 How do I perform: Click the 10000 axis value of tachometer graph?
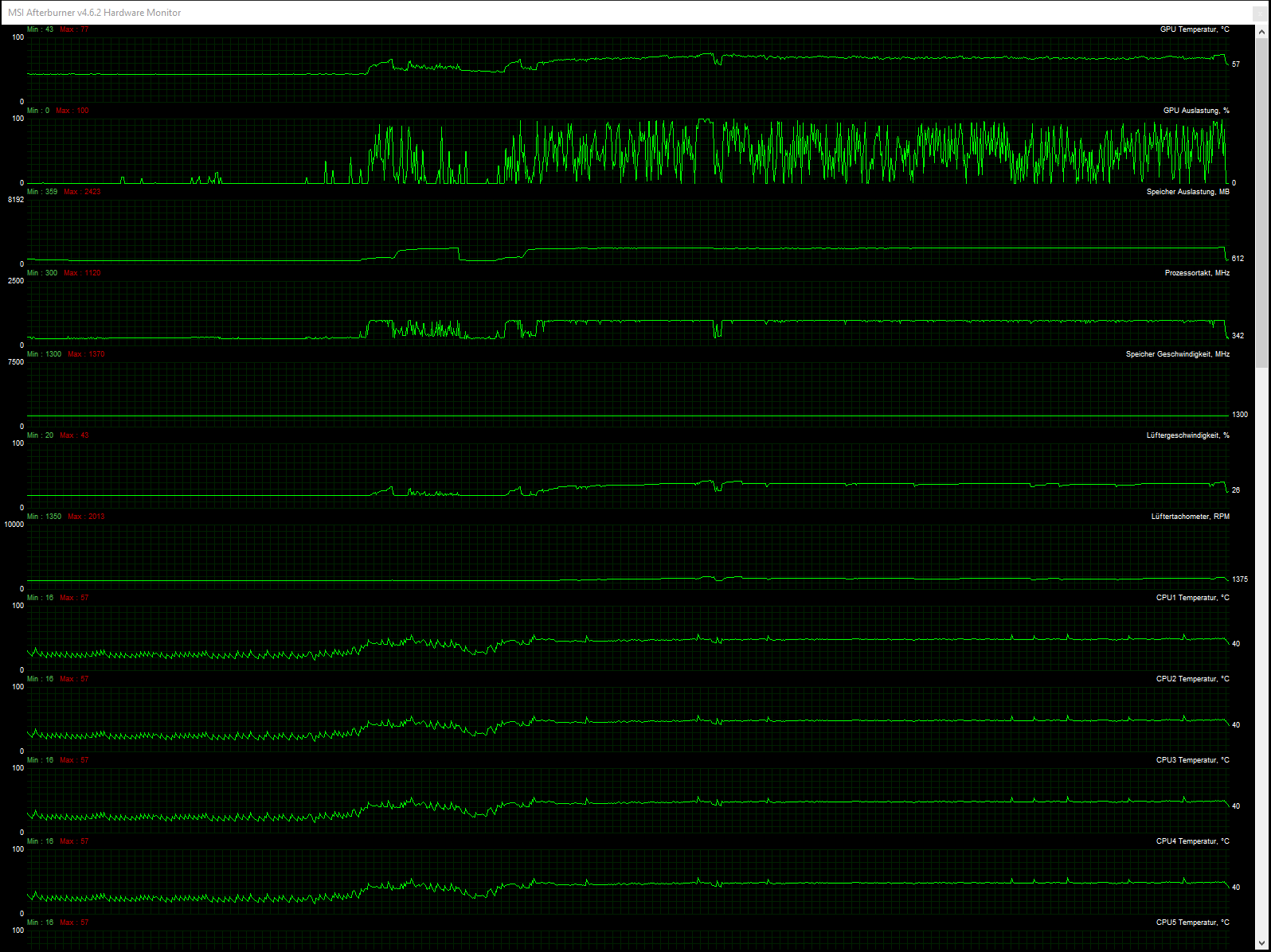click(14, 525)
